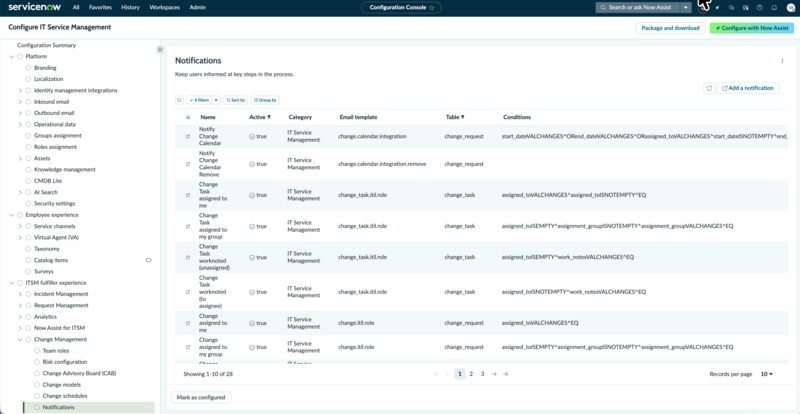Click the Search or ask Now Assist field
Screen dimensions: 800x414
638,8
